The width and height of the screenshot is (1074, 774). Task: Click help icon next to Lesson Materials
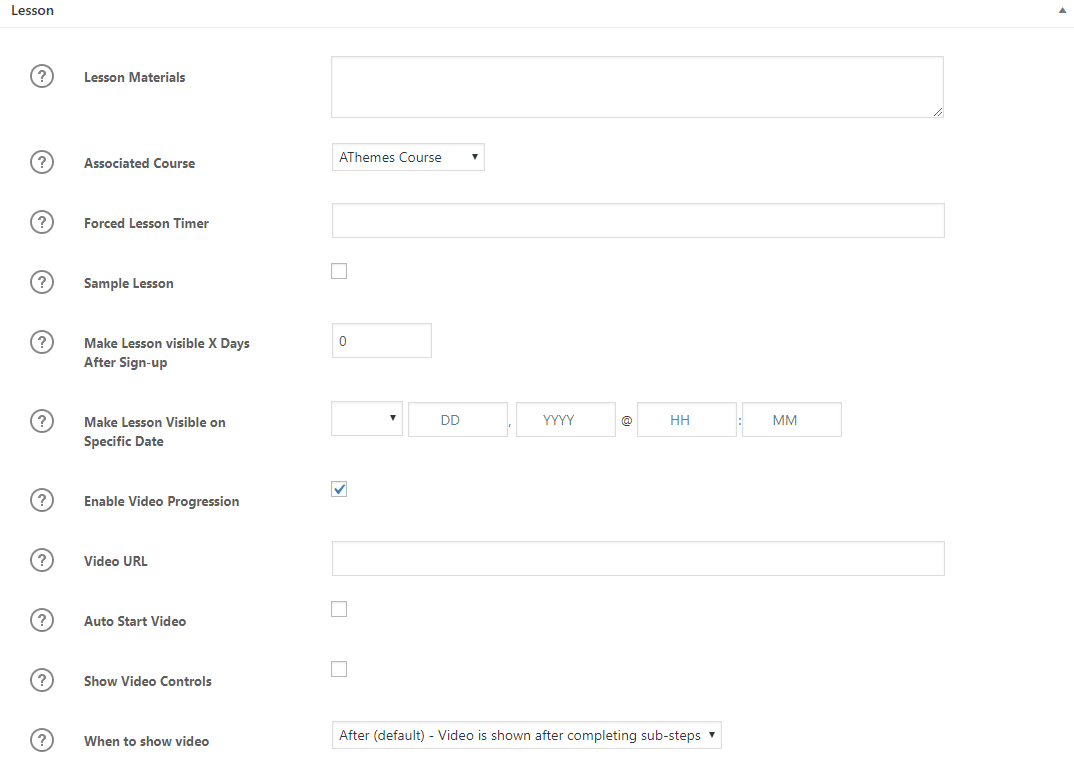click(41, 77)
